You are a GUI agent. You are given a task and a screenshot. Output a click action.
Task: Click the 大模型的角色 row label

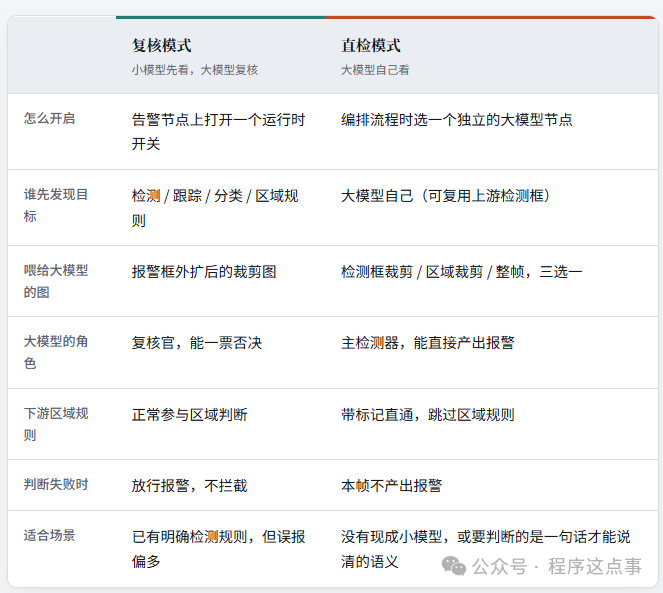tap(56, 352)
